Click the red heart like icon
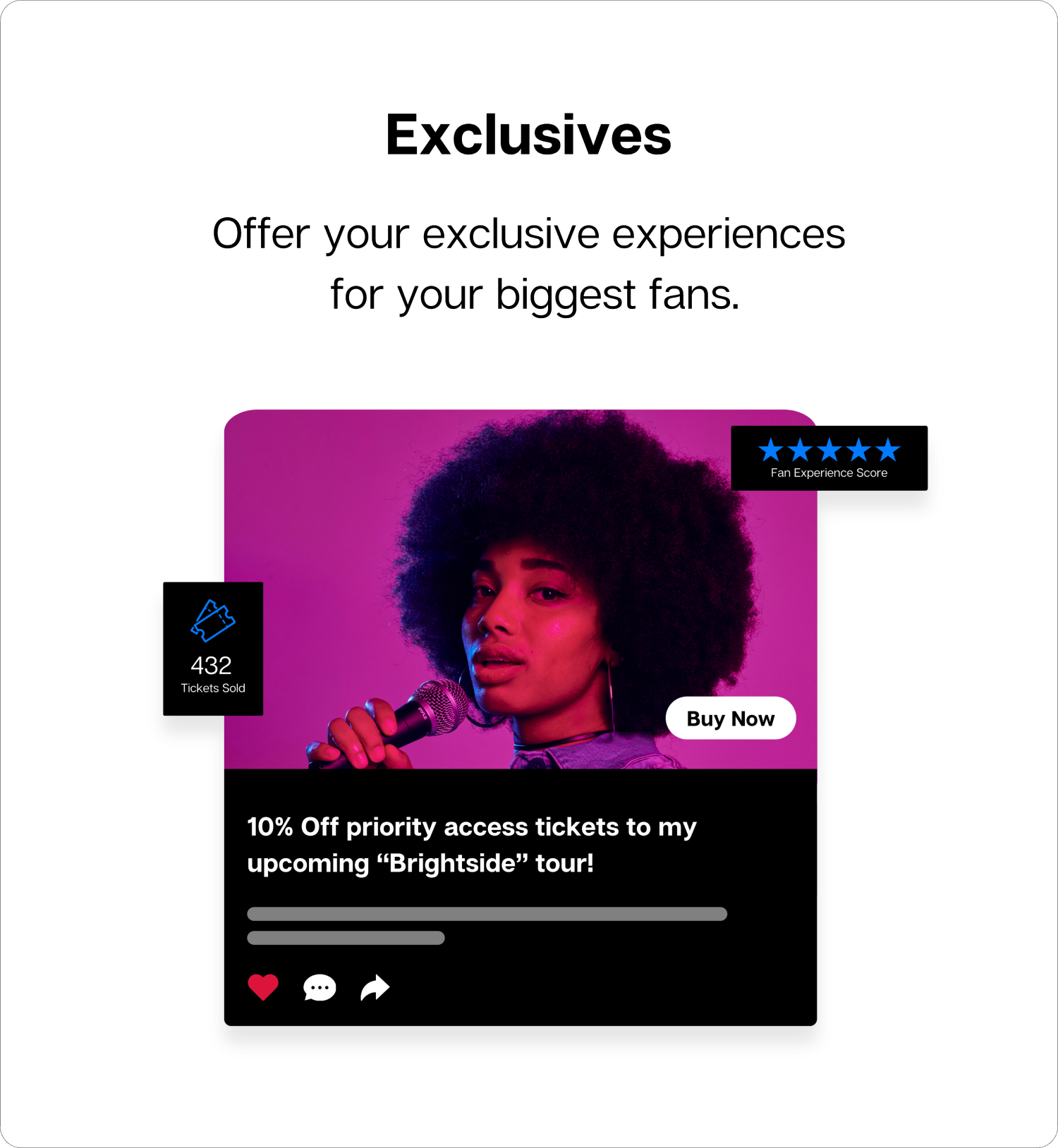The height and width of the screenshot is (1148, 1058). [x=263, y=987]
